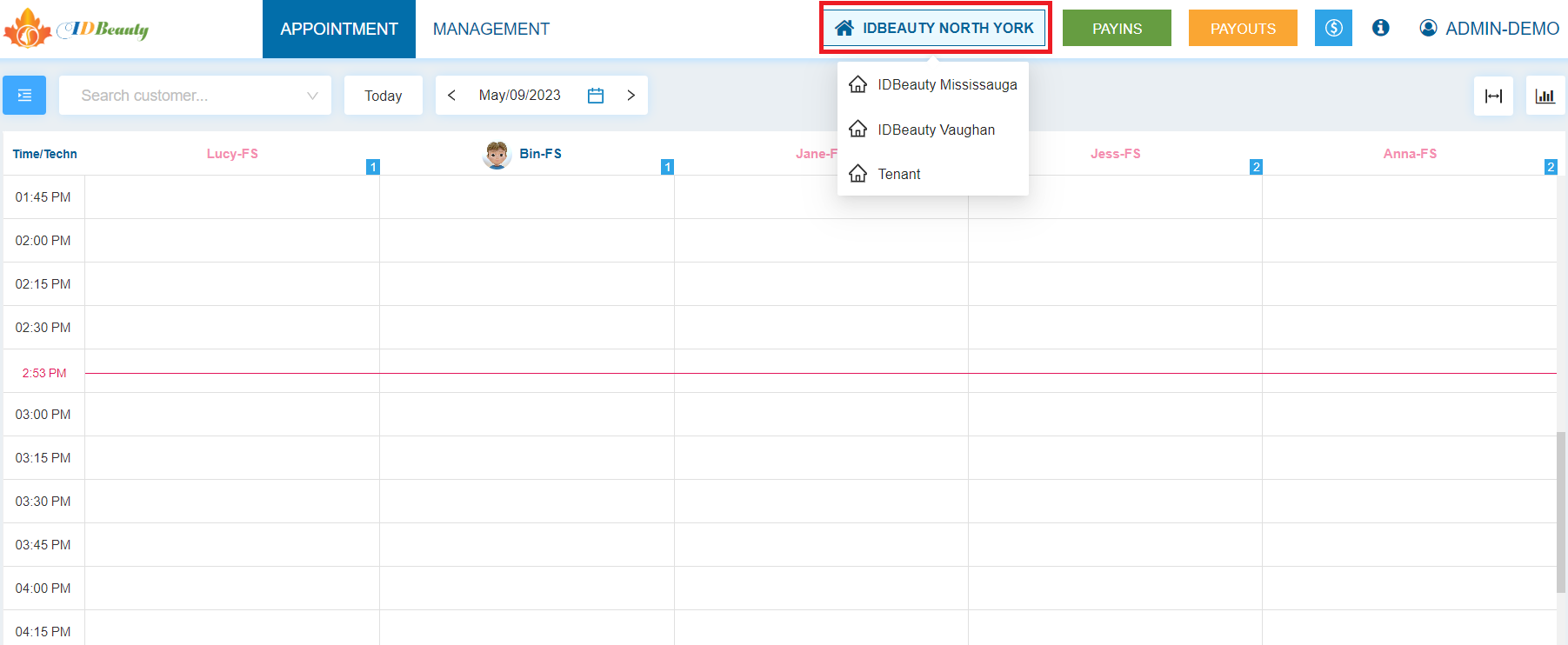This screenshot has width=1568, height=645.
Task: Expand the Search customer dropdown arrow
Action: [312, 96]
